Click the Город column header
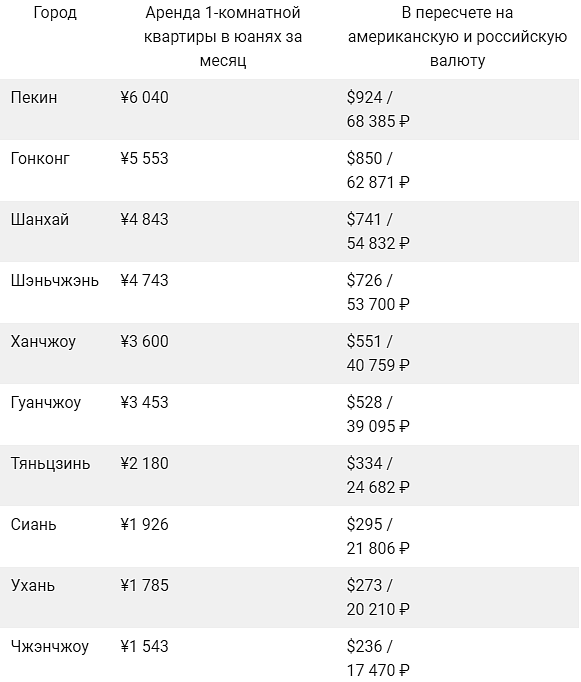Image resolution: width=581 pixels, height=682 pixels. (x=55, y=13)
